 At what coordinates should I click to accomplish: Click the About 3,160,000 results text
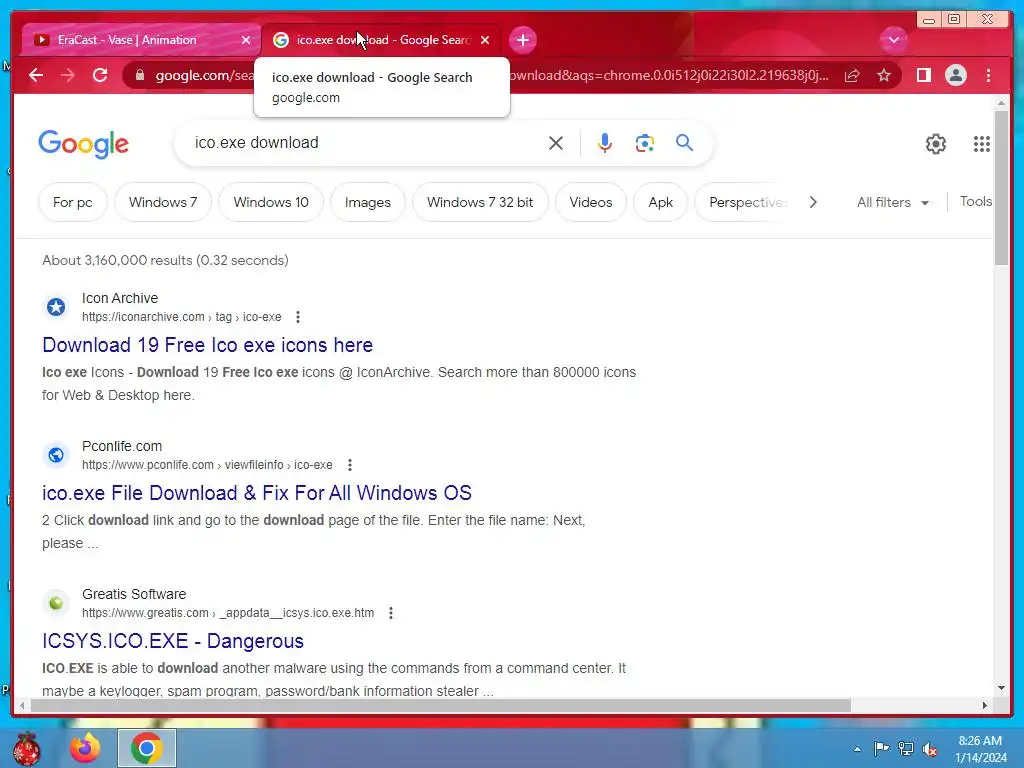[165, 260]
